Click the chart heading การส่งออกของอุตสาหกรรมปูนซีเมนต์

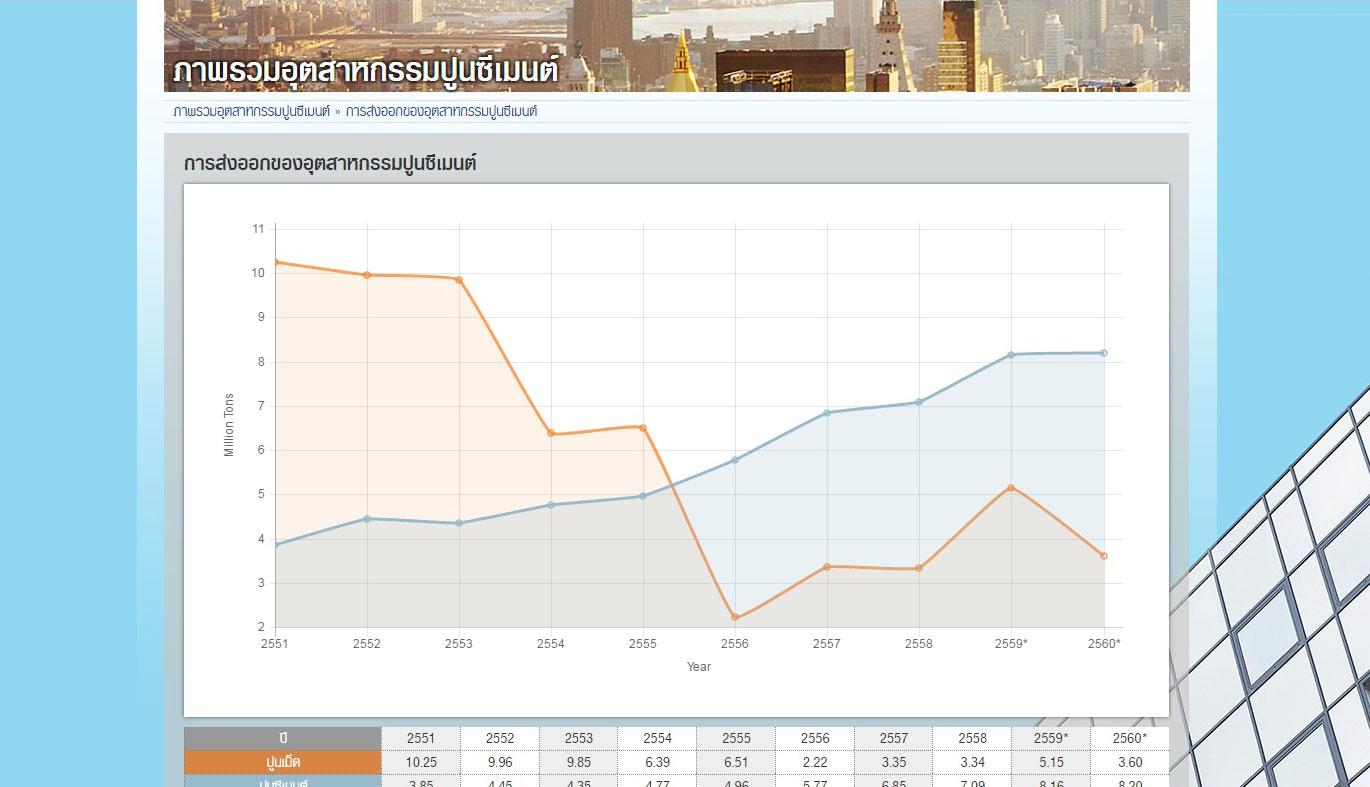coord(330,163)
